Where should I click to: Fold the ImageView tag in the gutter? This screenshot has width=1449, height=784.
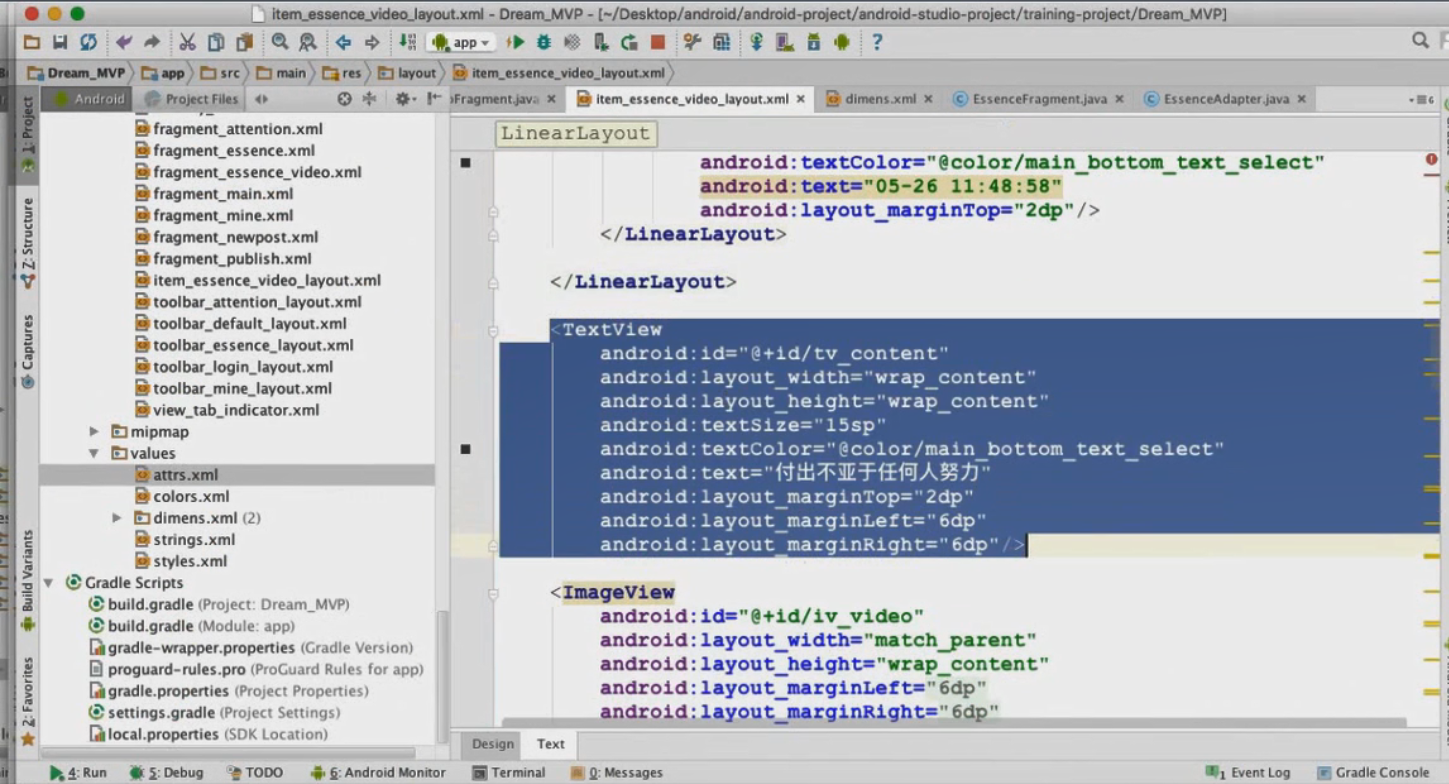point(493,594)
